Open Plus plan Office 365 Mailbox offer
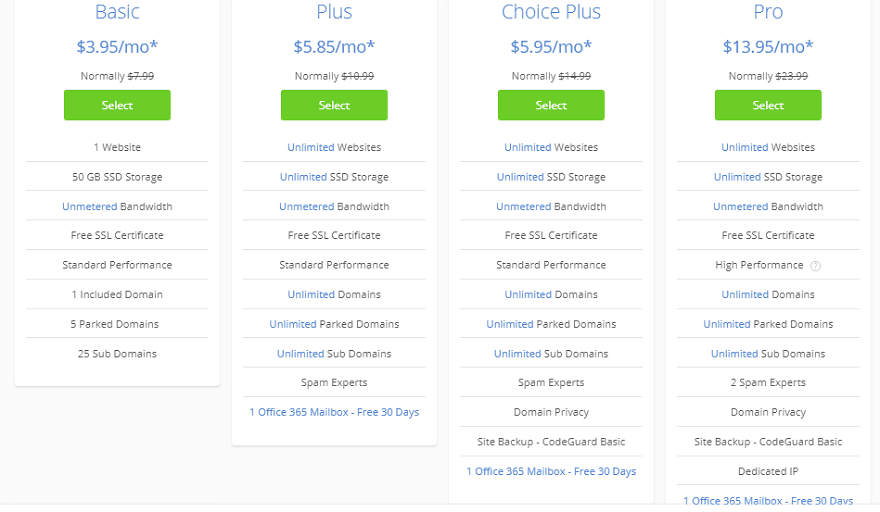This screenshot has height=512, width=880. point(334,412)
